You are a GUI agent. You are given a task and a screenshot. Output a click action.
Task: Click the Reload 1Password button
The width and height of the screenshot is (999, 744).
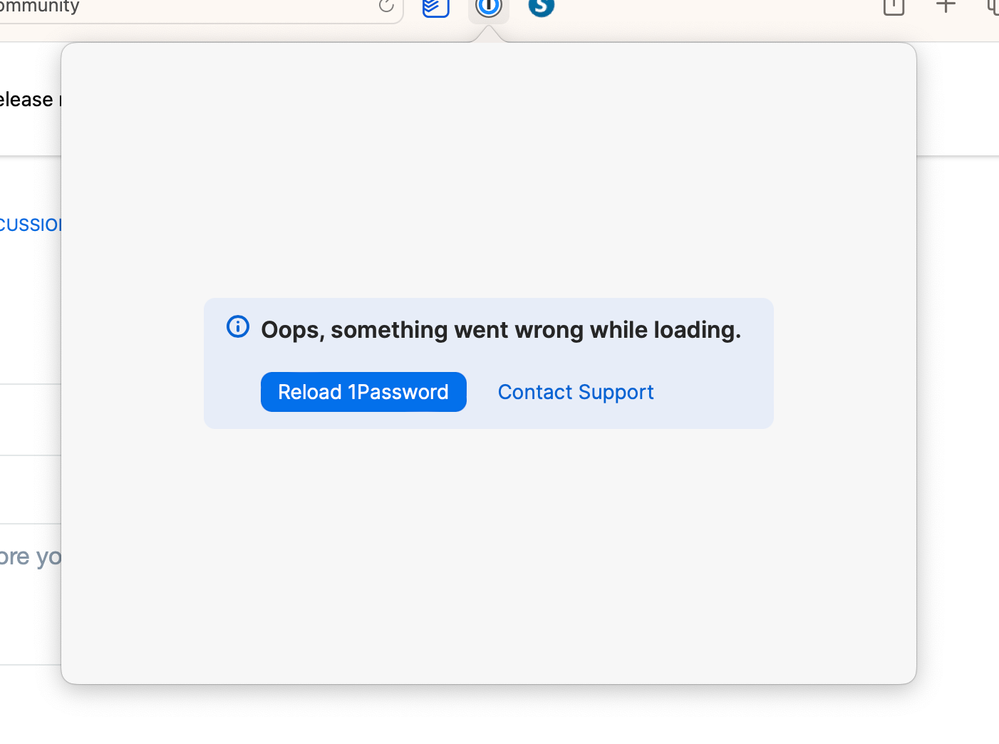point(363,392)
